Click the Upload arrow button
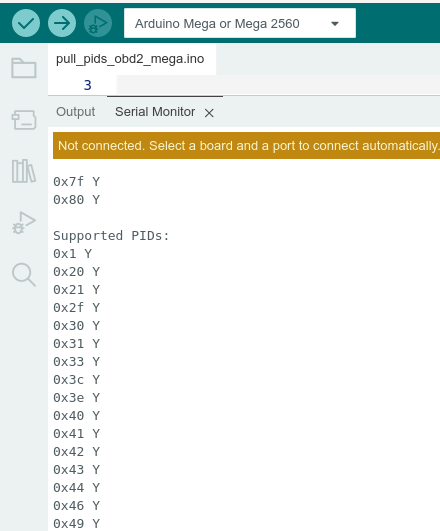The height and width of the screenshot is (531, 440). 62,23
